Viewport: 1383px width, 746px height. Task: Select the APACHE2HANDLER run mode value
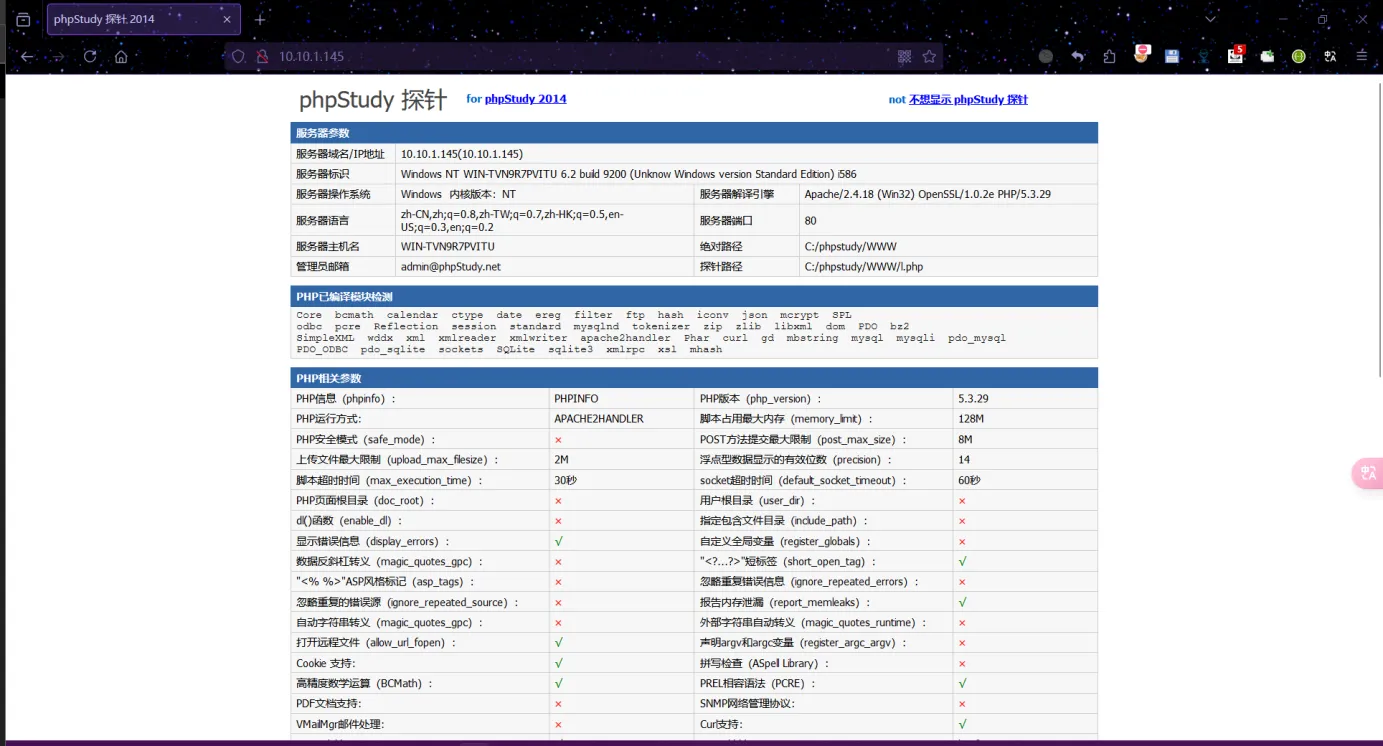599,419
